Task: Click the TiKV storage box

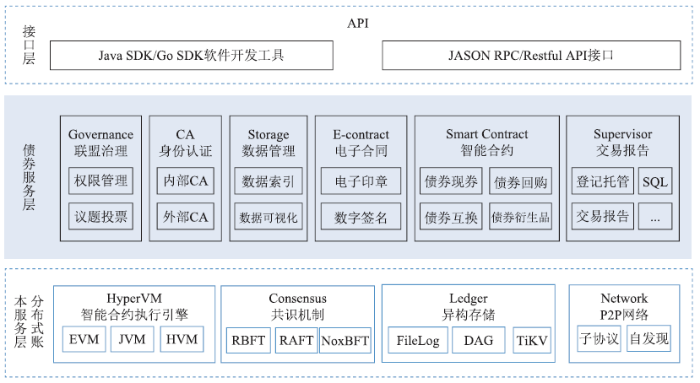Action: pyautogui.click(x=532, y=340)
